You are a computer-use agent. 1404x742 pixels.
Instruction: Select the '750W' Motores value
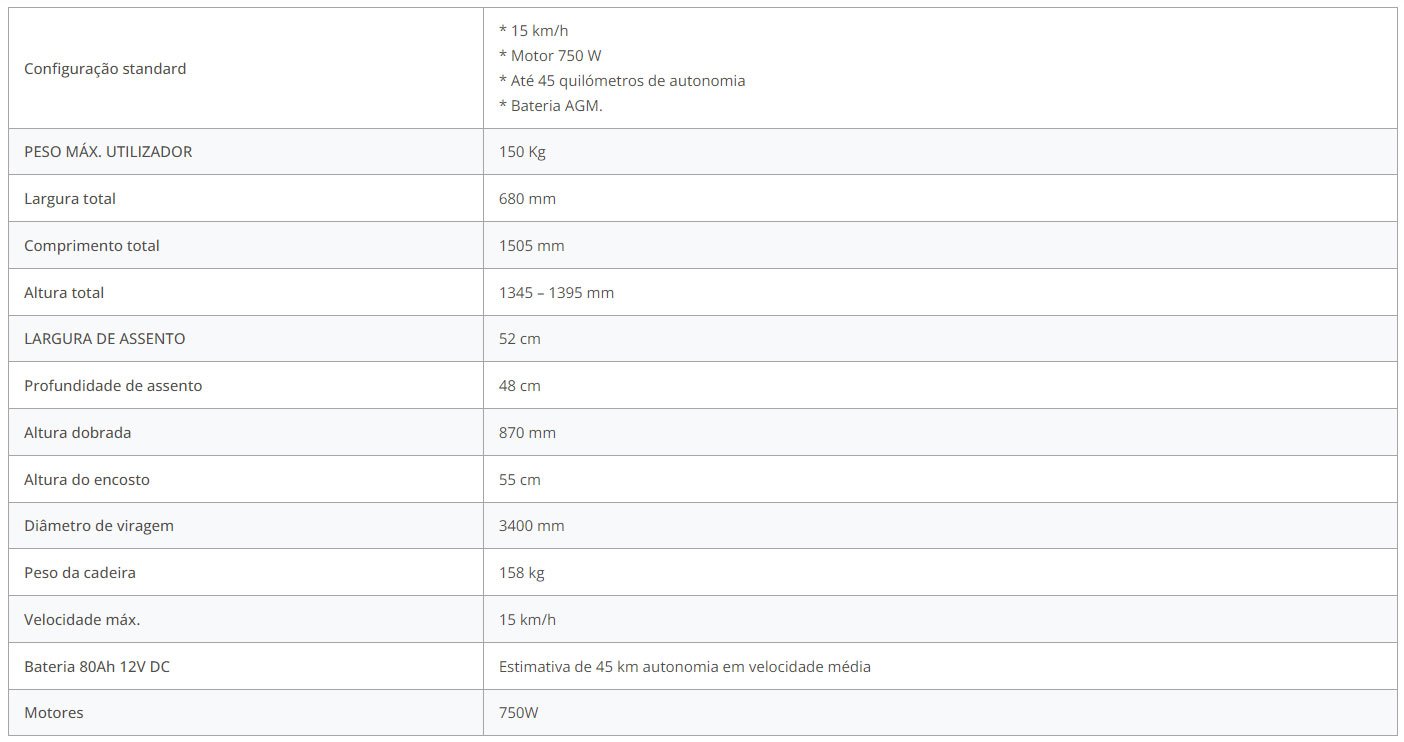pos(519,713)
